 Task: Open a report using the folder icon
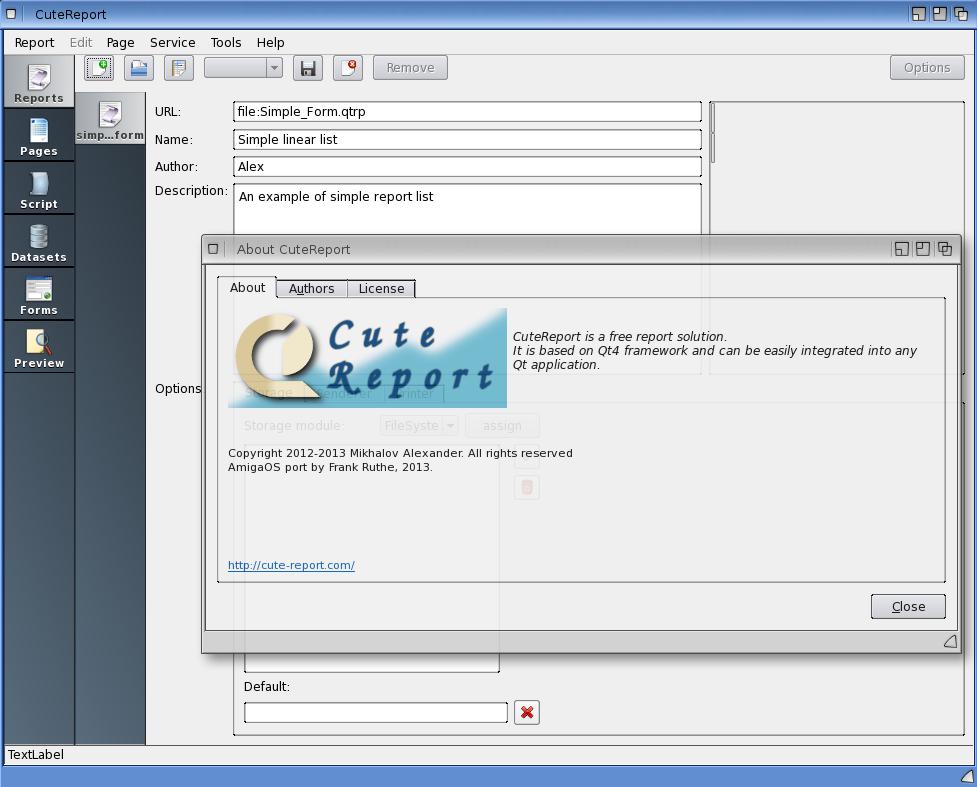click(x=139, y=68)
